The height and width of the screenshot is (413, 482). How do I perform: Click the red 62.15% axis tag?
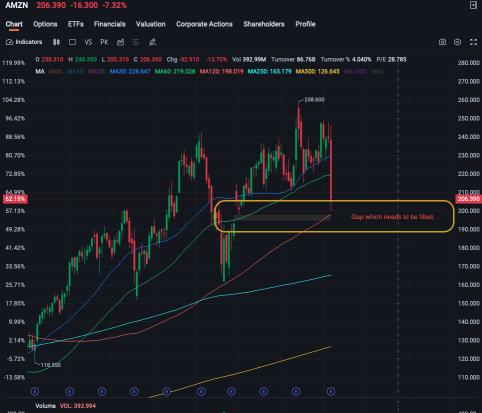pyautogui.click(x=15, y=199)
